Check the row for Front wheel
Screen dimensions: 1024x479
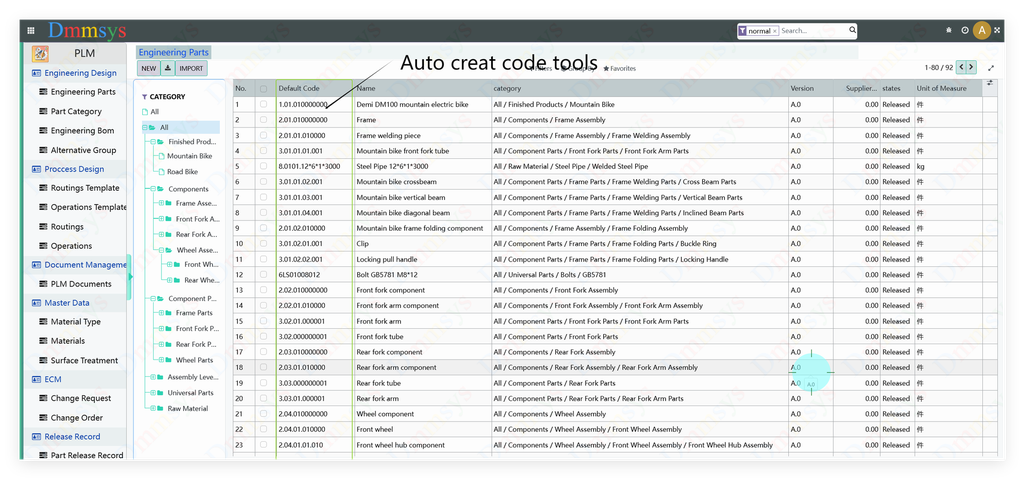263,429
